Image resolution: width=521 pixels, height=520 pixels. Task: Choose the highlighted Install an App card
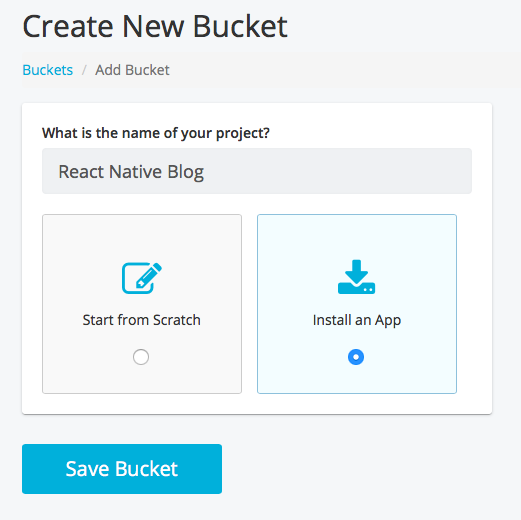[x=357, y=304]
